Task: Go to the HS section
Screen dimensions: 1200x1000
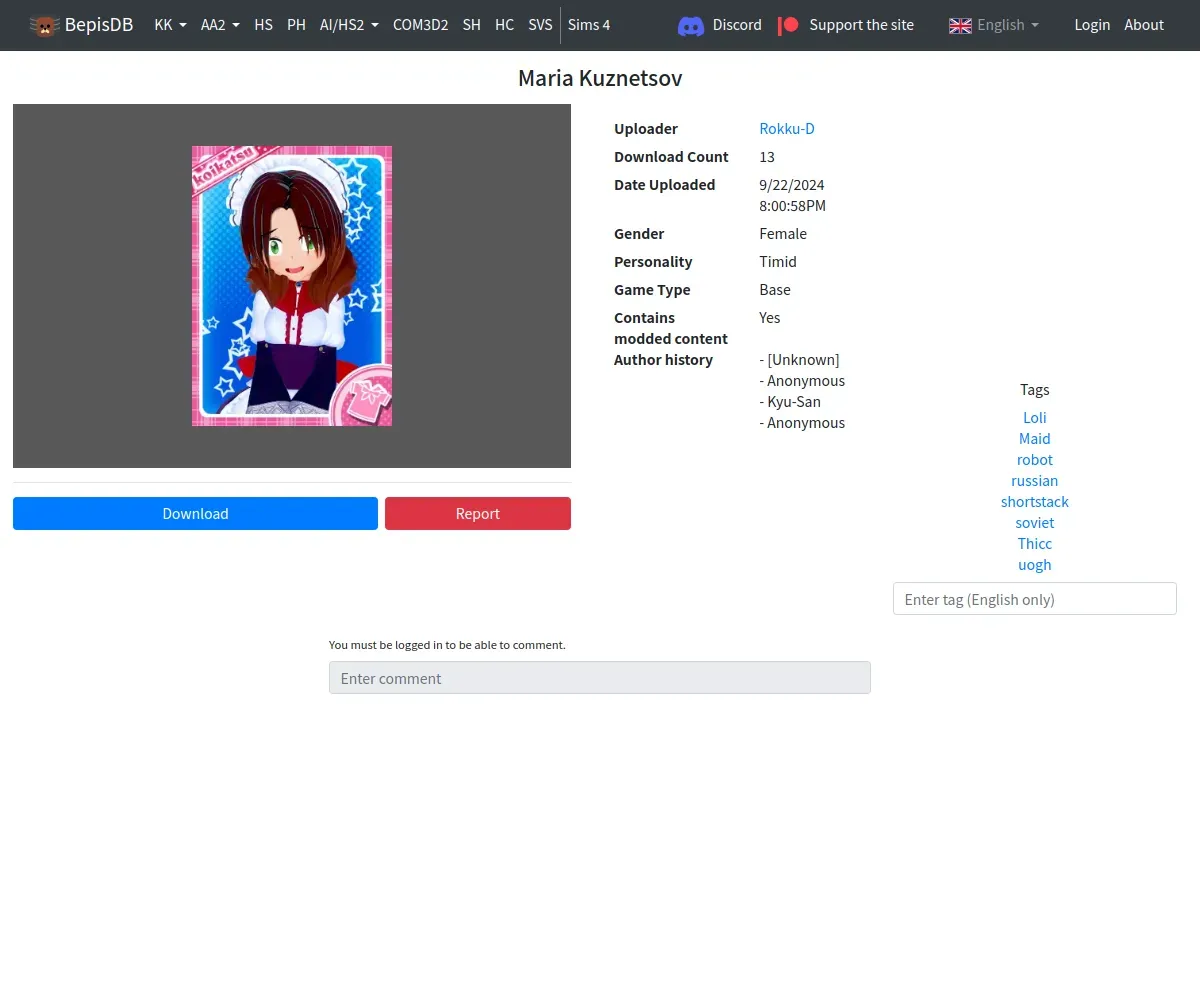Action: click(264, 25)
